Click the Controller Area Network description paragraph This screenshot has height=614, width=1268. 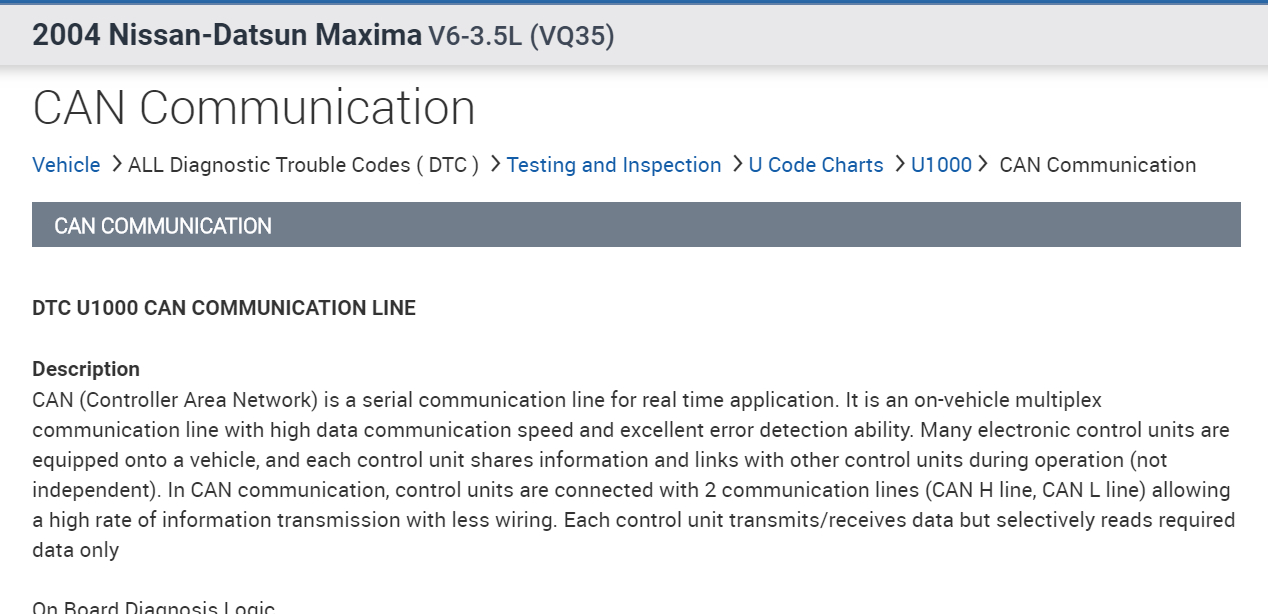click(632, 475)
